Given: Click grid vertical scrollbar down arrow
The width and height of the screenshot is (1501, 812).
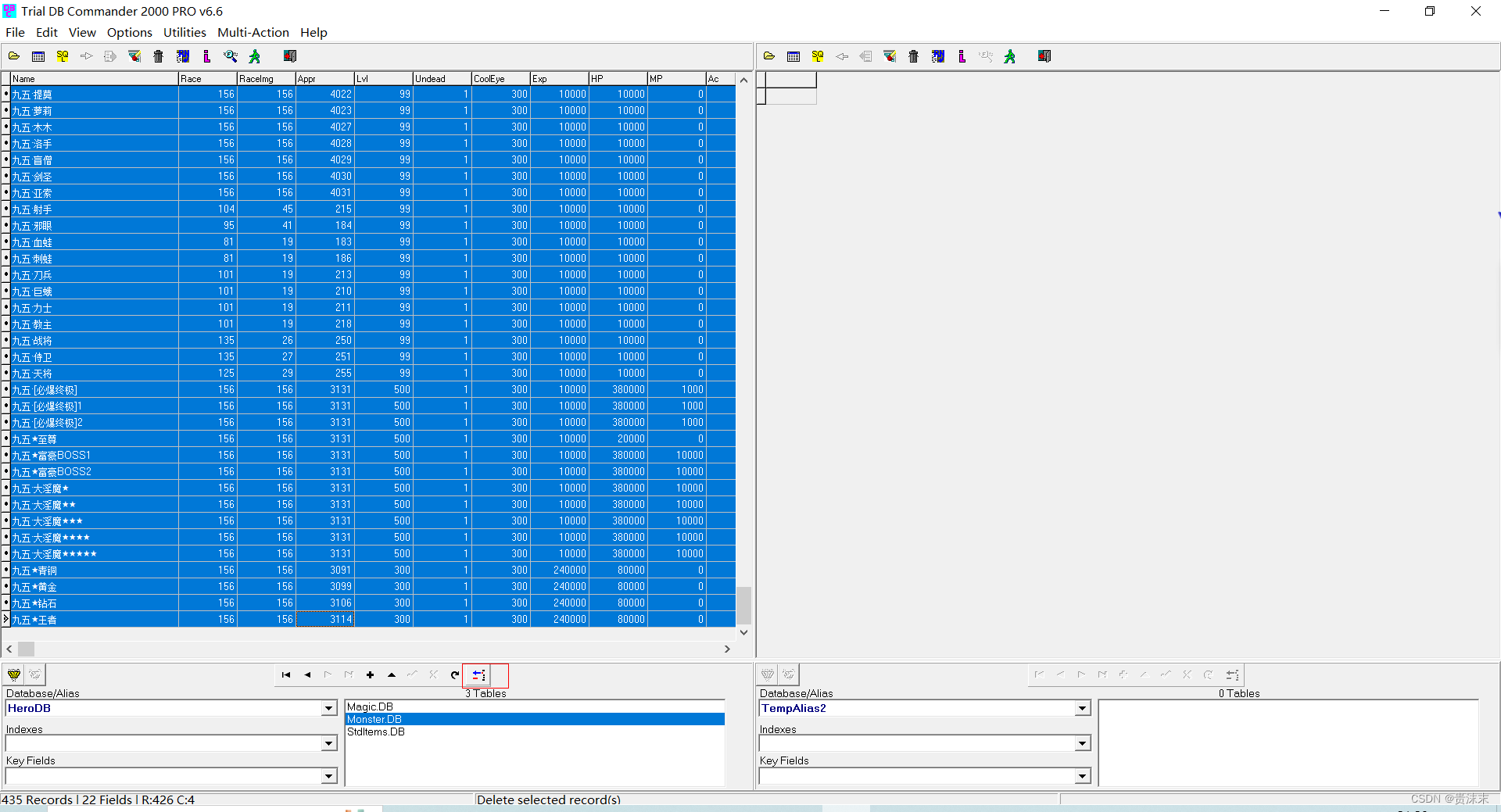Looking at the screenshot, I should [744, 632].
